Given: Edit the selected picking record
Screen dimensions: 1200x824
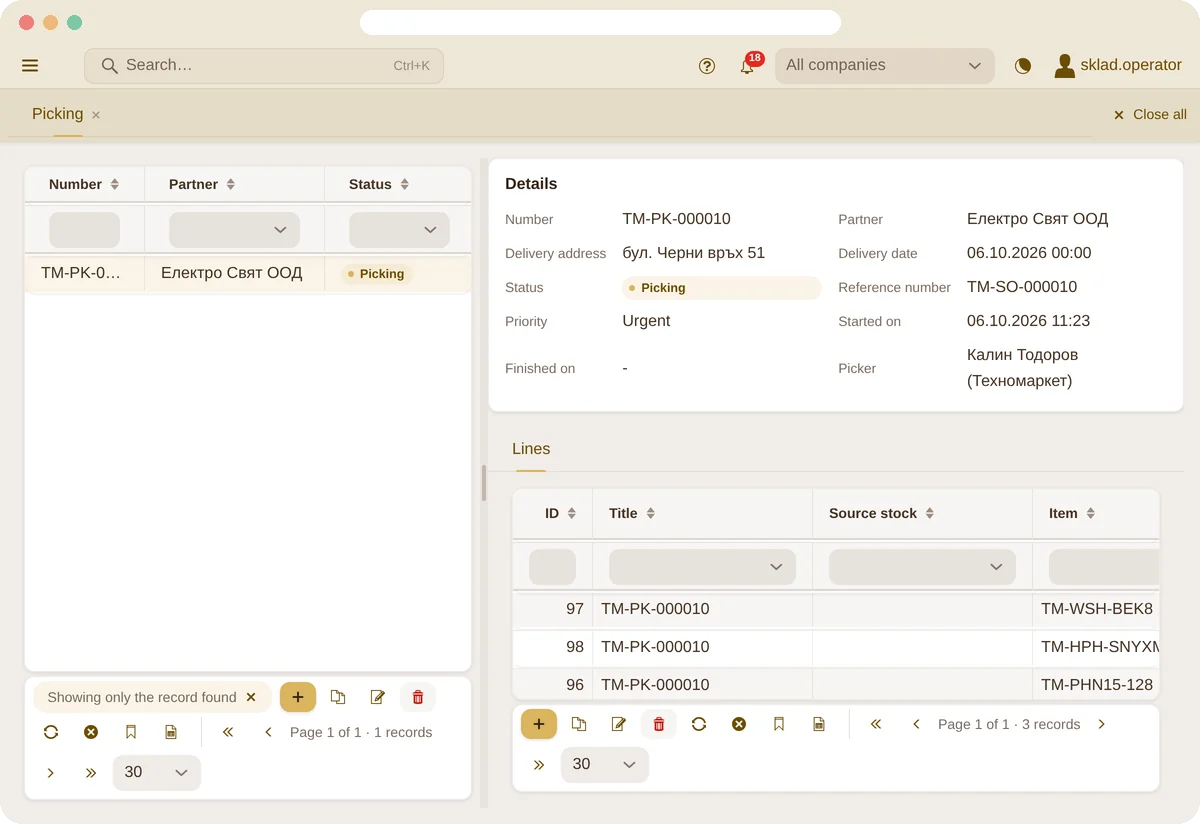Looking at the screenshot, I should [x=378, y=697].
